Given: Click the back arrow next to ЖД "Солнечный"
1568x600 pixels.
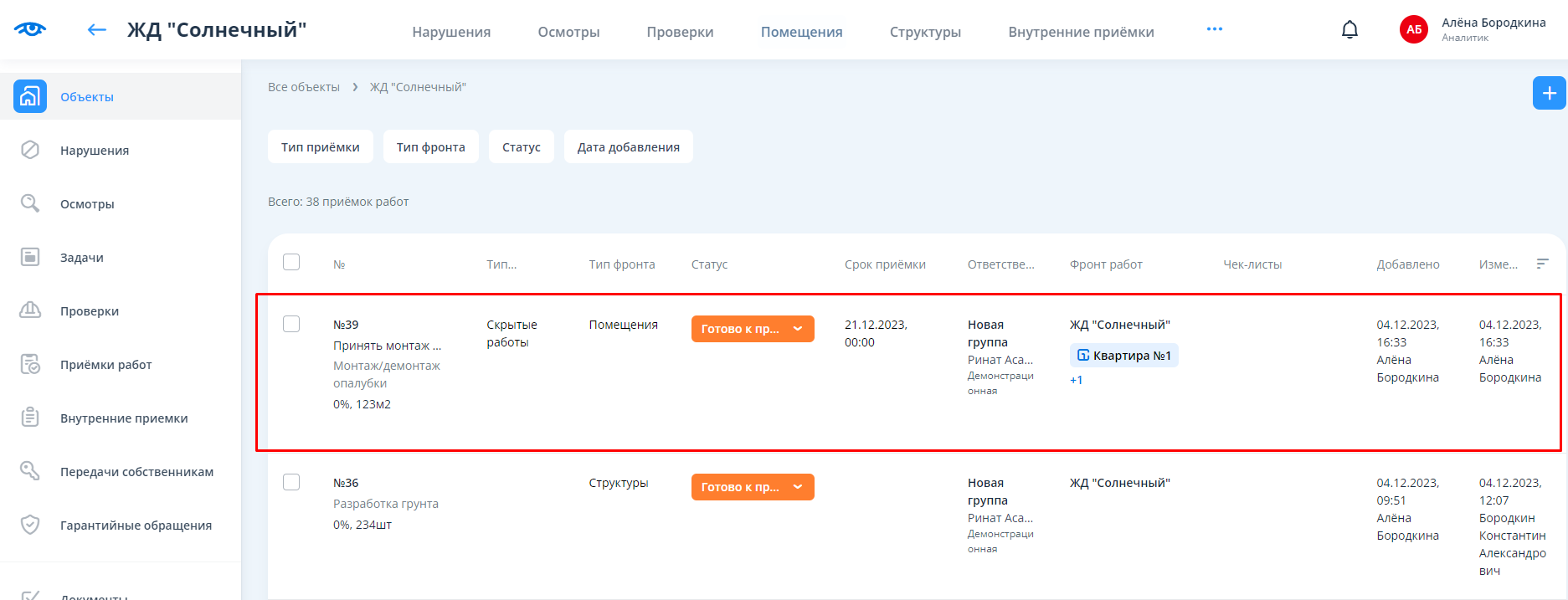Looking at the screenshot, I should click(x=97, y=30).
